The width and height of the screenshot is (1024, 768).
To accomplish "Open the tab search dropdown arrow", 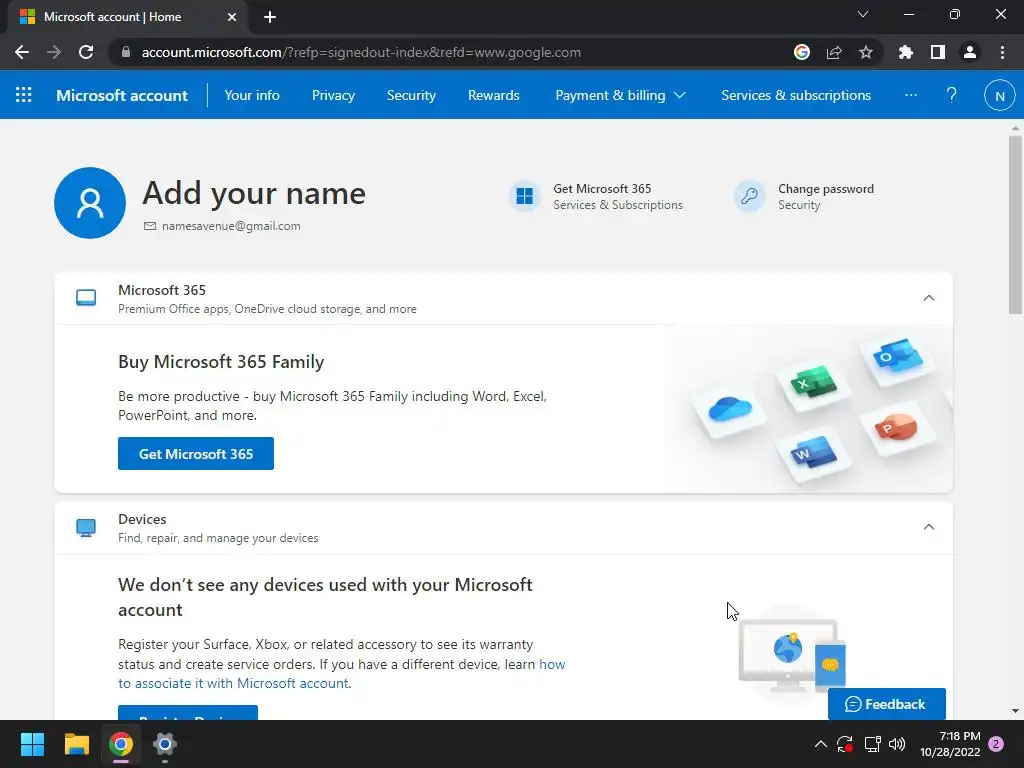I will 863,14.
